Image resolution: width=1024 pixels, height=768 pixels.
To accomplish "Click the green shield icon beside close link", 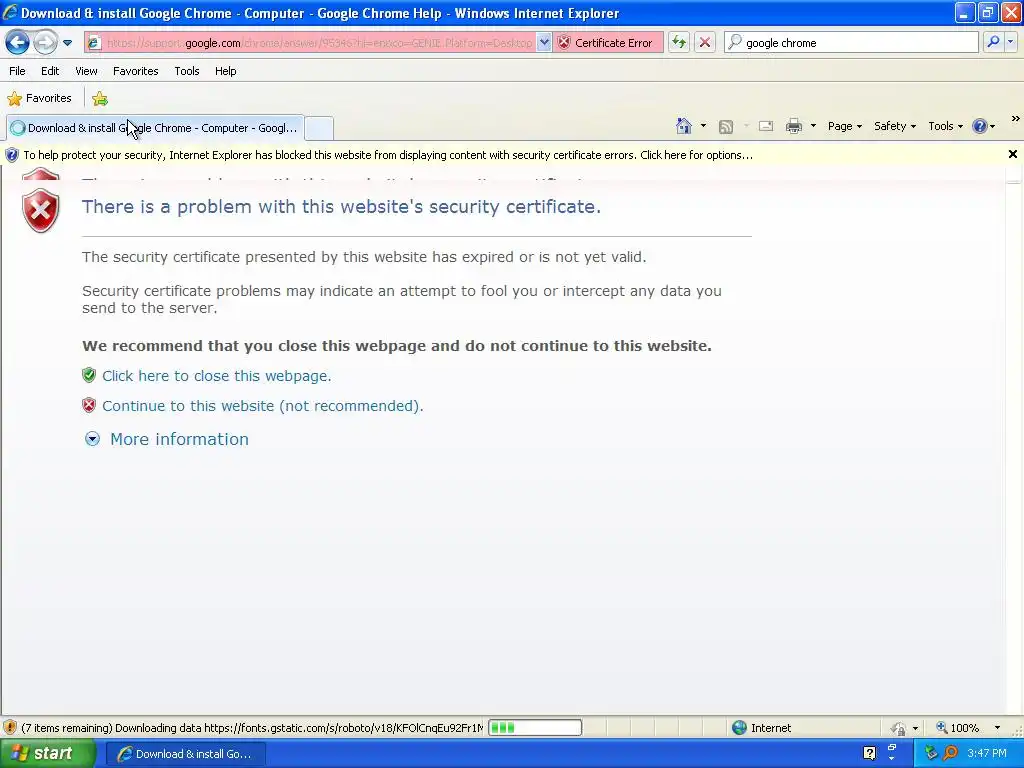I will pos(89,375).
